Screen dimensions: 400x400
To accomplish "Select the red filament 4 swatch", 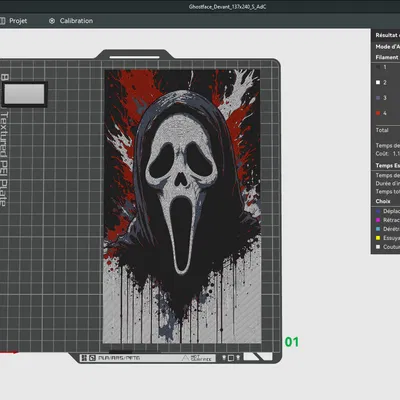I will pos(378,113).
